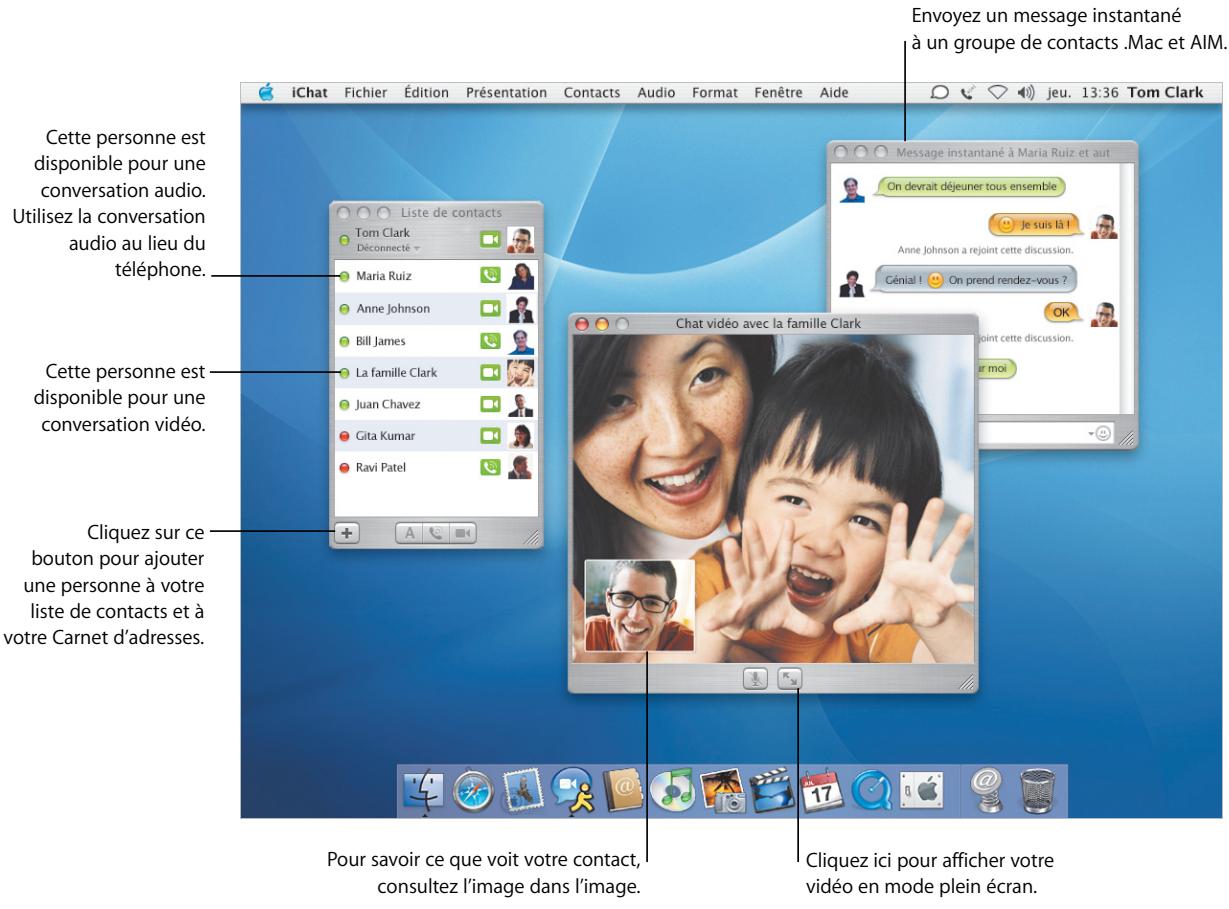Click the audio phone icon next to Bill James
This screenshot has width=1229, height=909.
[x=490, y=341]
